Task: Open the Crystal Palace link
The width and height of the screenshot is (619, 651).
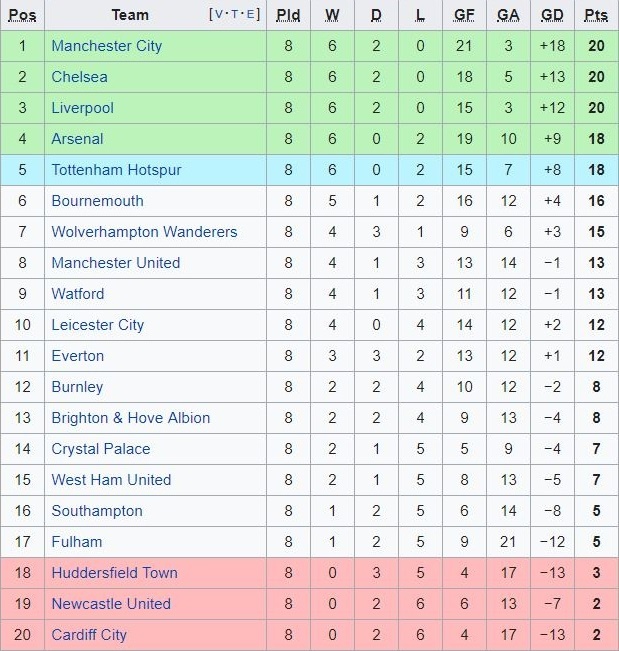Action: (100, 449)
